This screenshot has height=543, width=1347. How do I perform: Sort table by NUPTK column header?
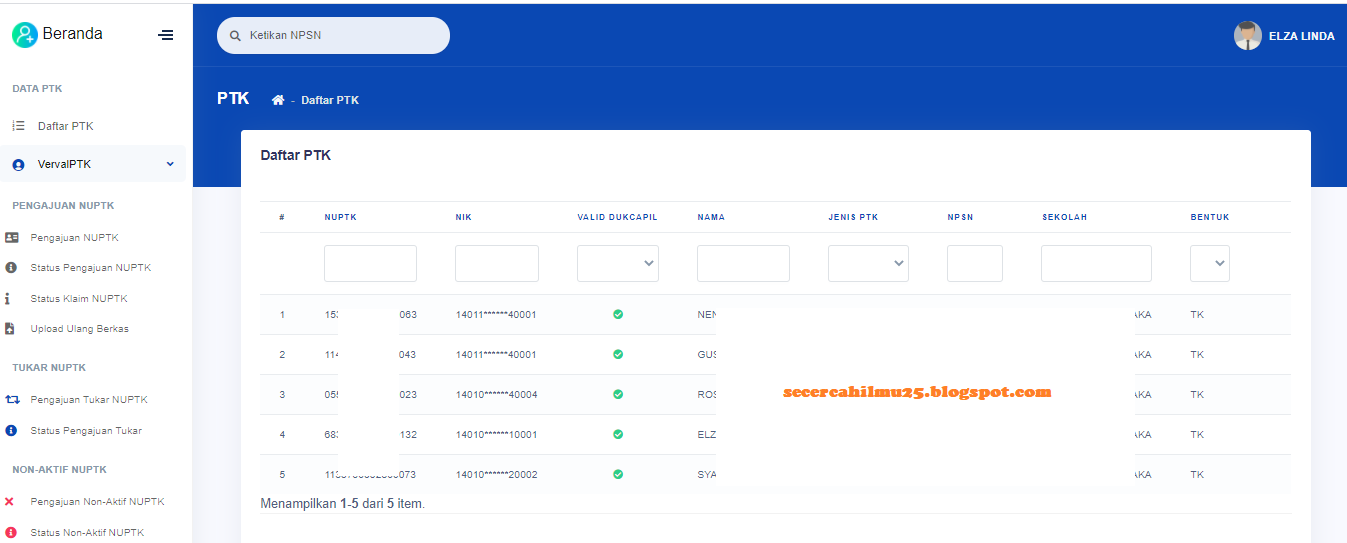[340, 217]
